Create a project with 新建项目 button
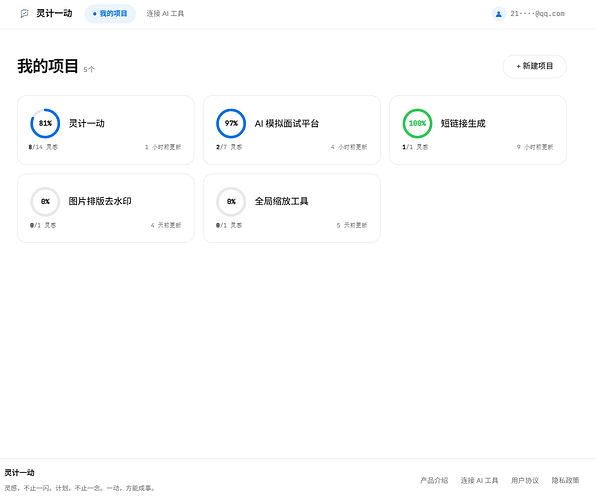The width and height of the screenshot is (596, 500). [x=534, y=67]
